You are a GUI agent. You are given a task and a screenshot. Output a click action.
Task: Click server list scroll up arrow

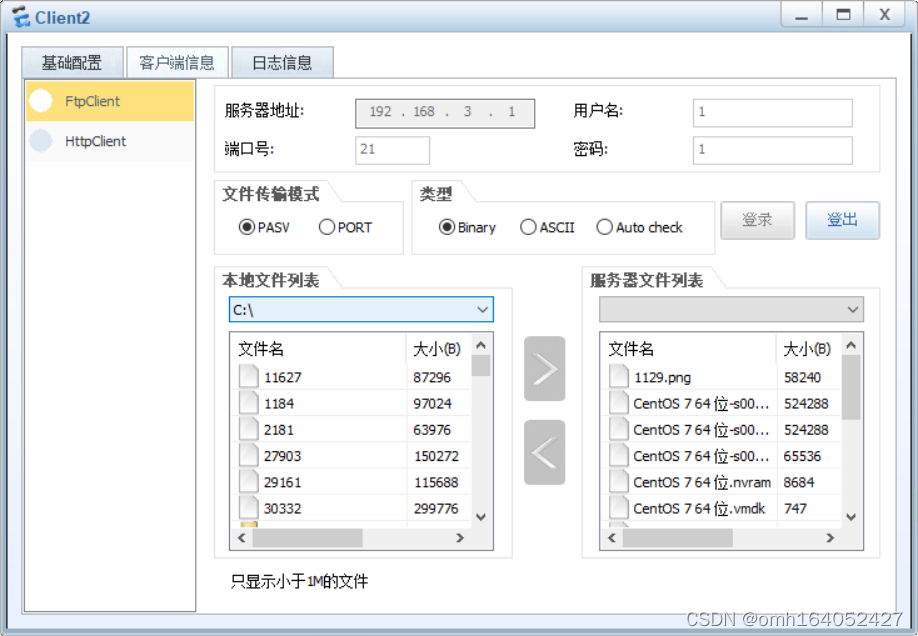coord(851,345)
